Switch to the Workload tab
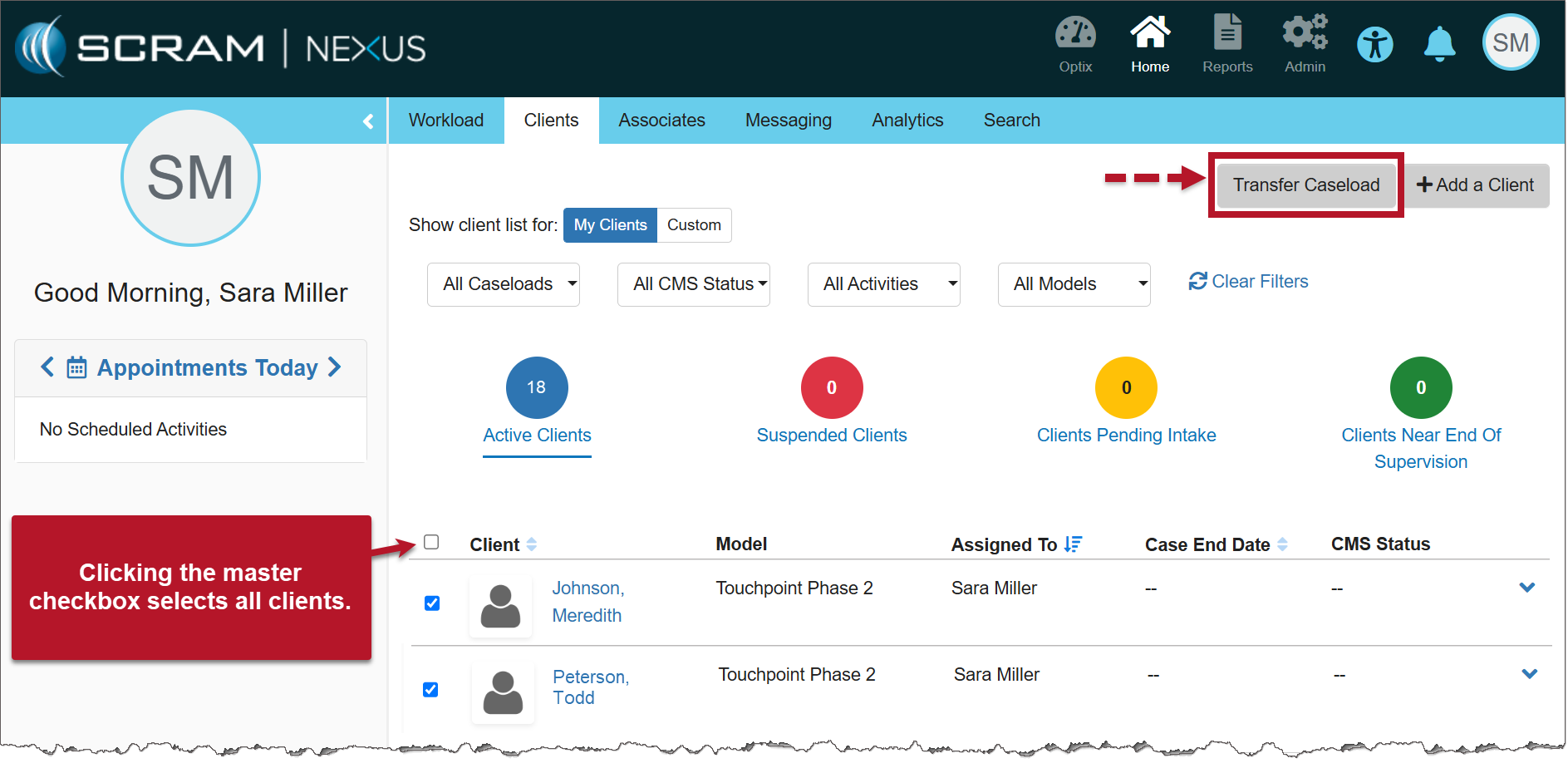 tap(445, 121)
